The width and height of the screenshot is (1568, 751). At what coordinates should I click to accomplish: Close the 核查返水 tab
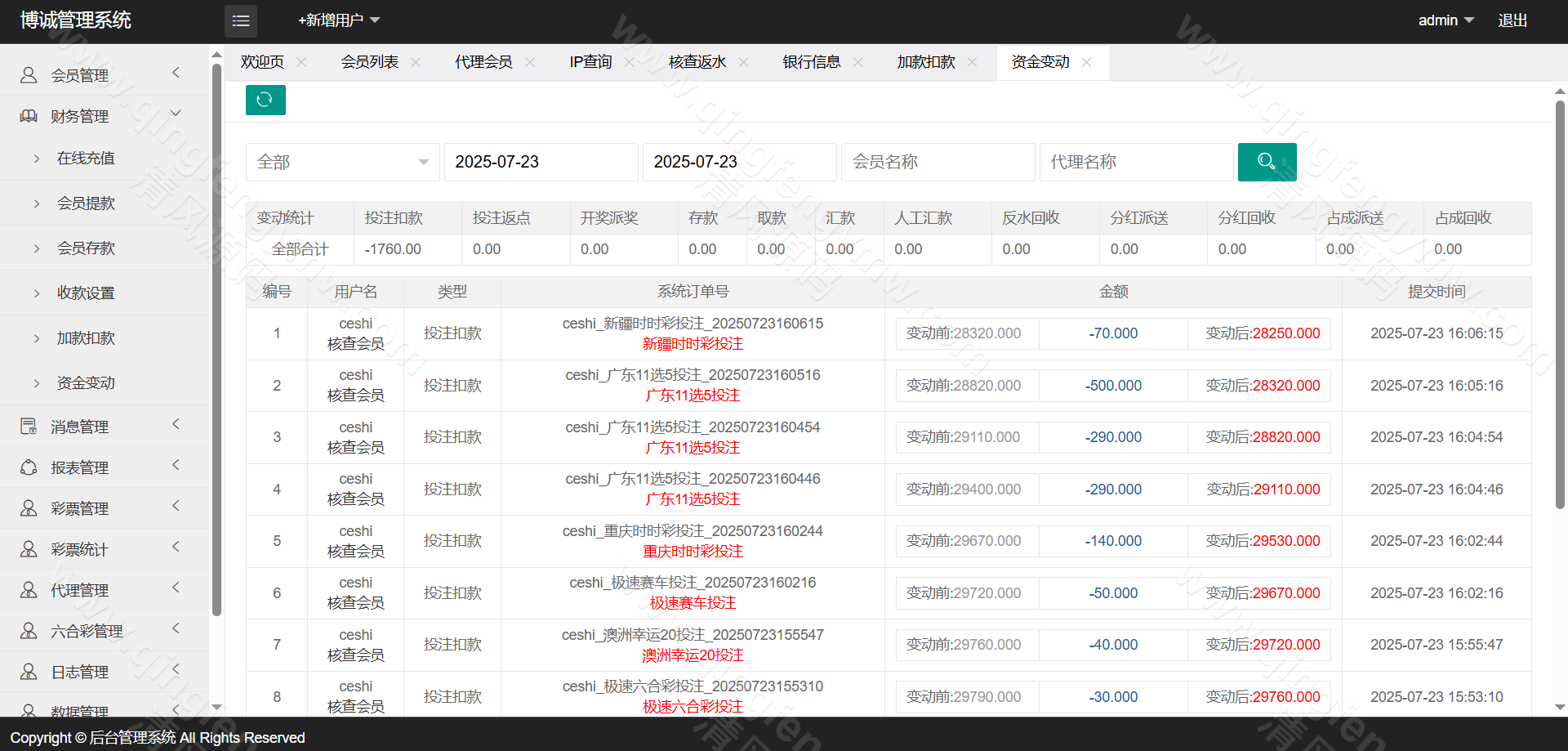[743, 62]
